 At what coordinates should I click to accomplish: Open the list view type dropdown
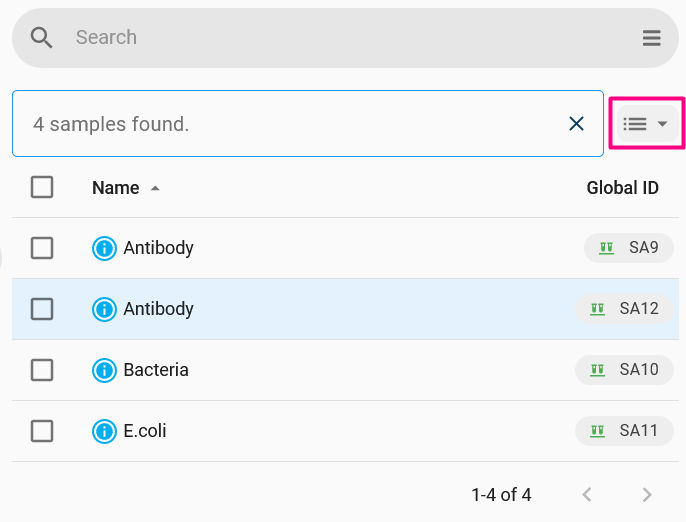click(646, 124)
